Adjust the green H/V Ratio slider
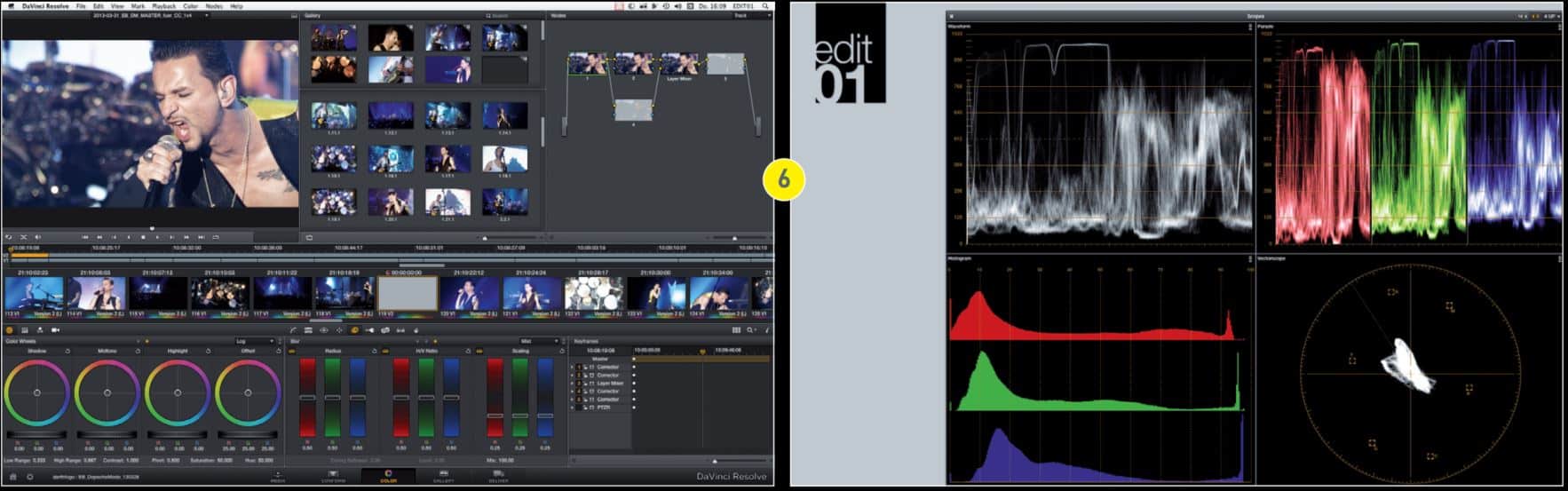 pos(426,397)
